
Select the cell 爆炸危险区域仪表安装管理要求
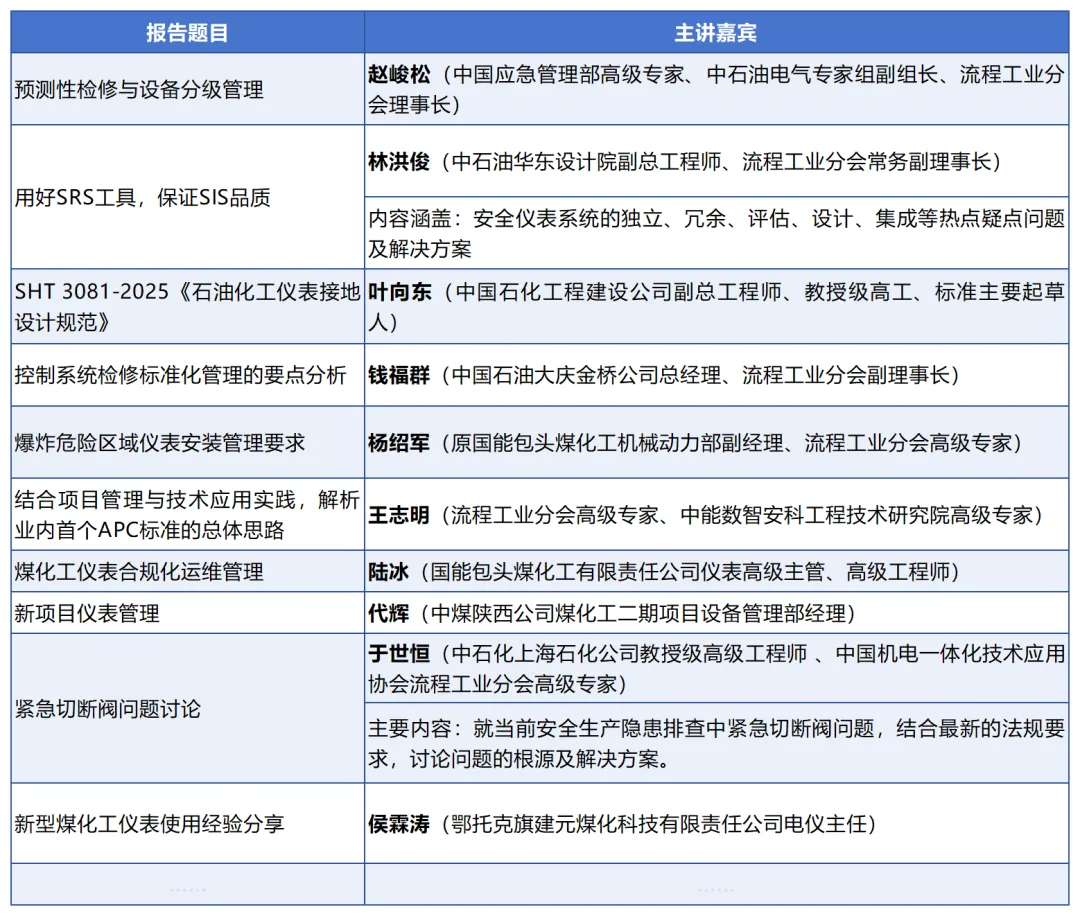[x=187, y=443]
